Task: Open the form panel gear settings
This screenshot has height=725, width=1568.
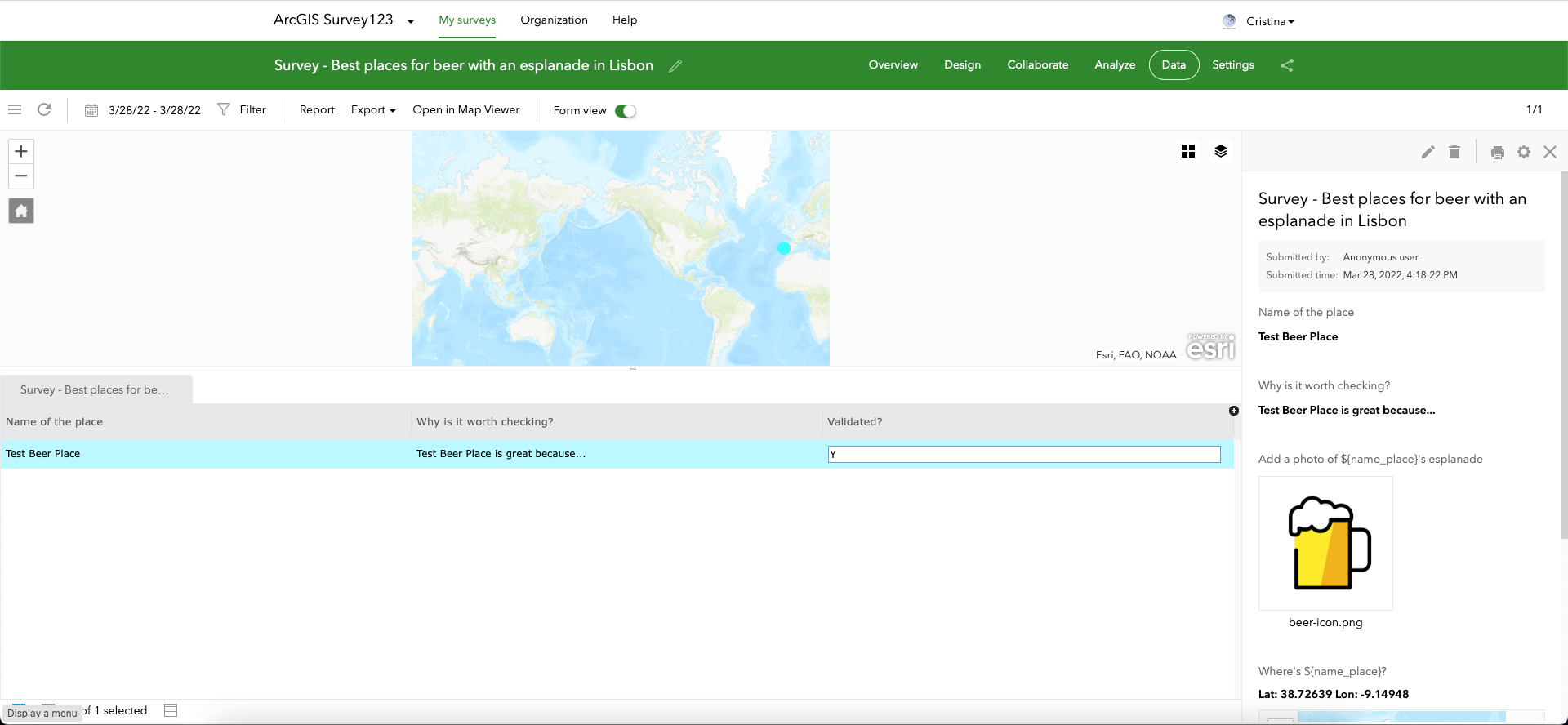Action: pos(1524,152)
